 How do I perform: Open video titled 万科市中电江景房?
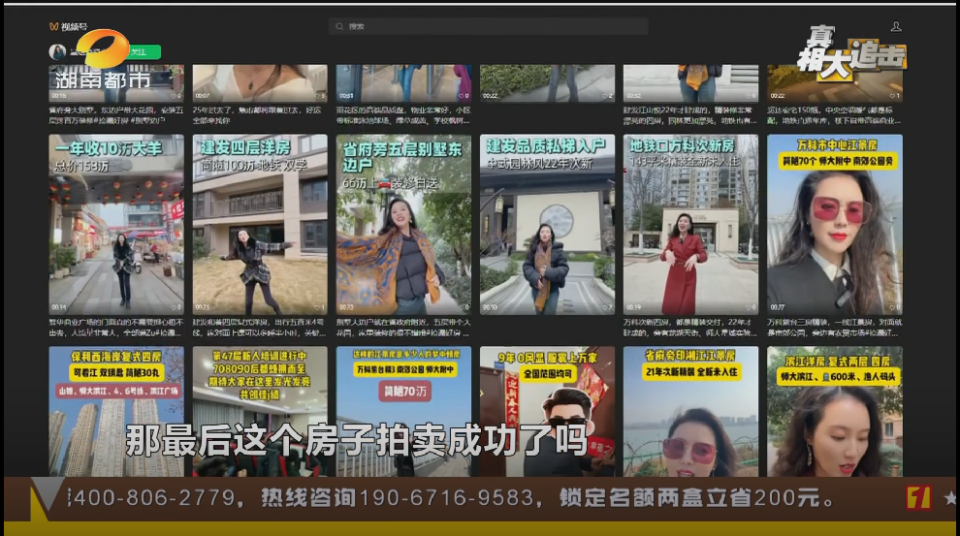click(x=834, y=224)
